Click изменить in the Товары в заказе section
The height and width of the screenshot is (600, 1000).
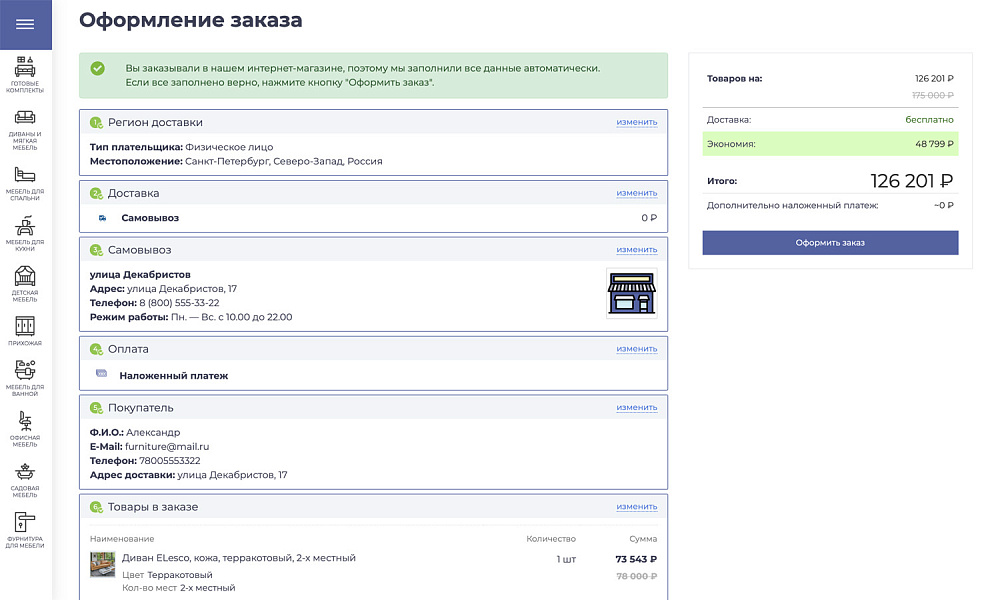pyautogui.click(x=639, y=507)
